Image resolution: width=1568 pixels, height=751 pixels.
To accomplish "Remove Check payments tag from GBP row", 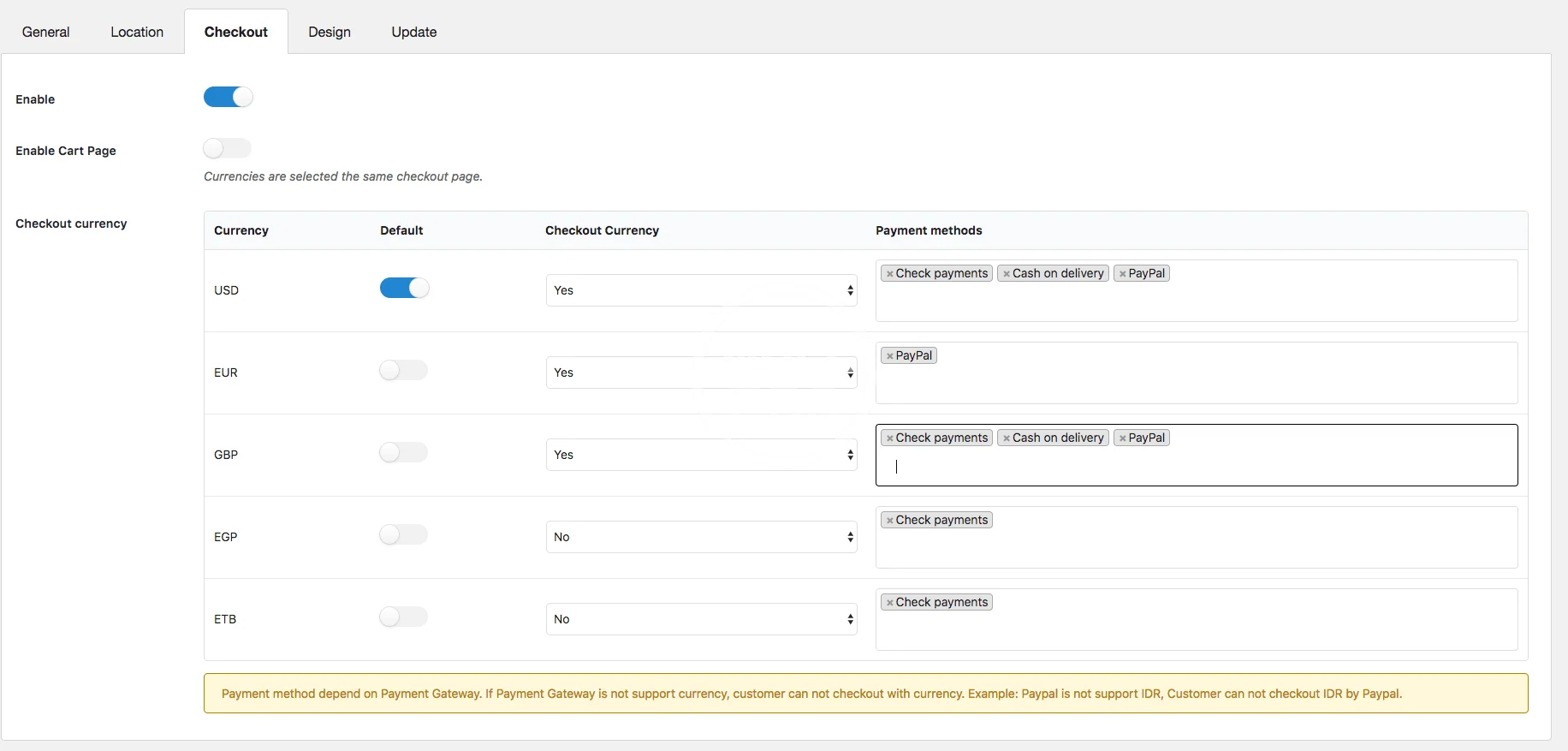I will click(889, 438).
